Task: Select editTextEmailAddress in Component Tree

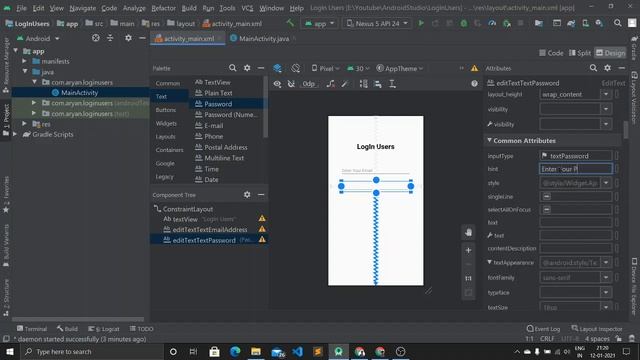Action: coord(209,229)
